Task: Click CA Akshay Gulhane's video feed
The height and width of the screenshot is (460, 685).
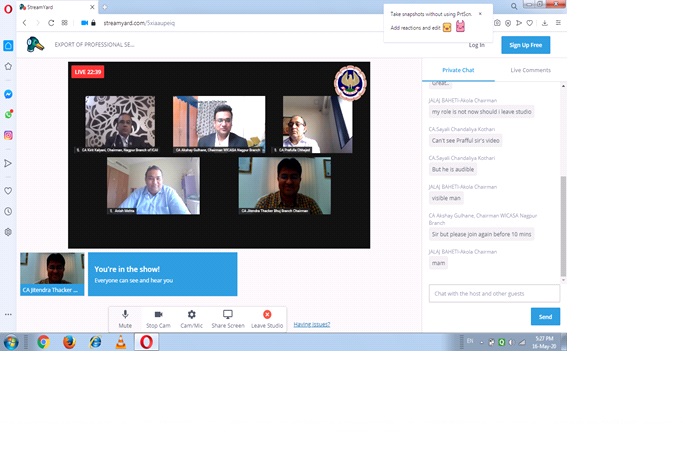Action: [x=219, y=124]
